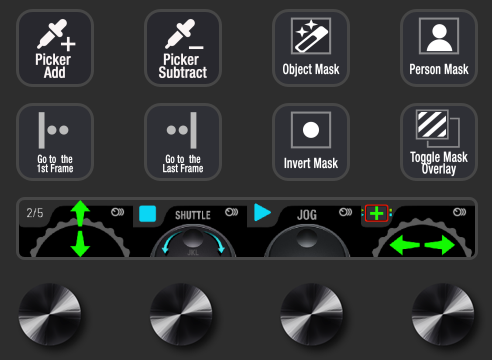Click the JOG label

pyautogui.click(x=307, y=215)
